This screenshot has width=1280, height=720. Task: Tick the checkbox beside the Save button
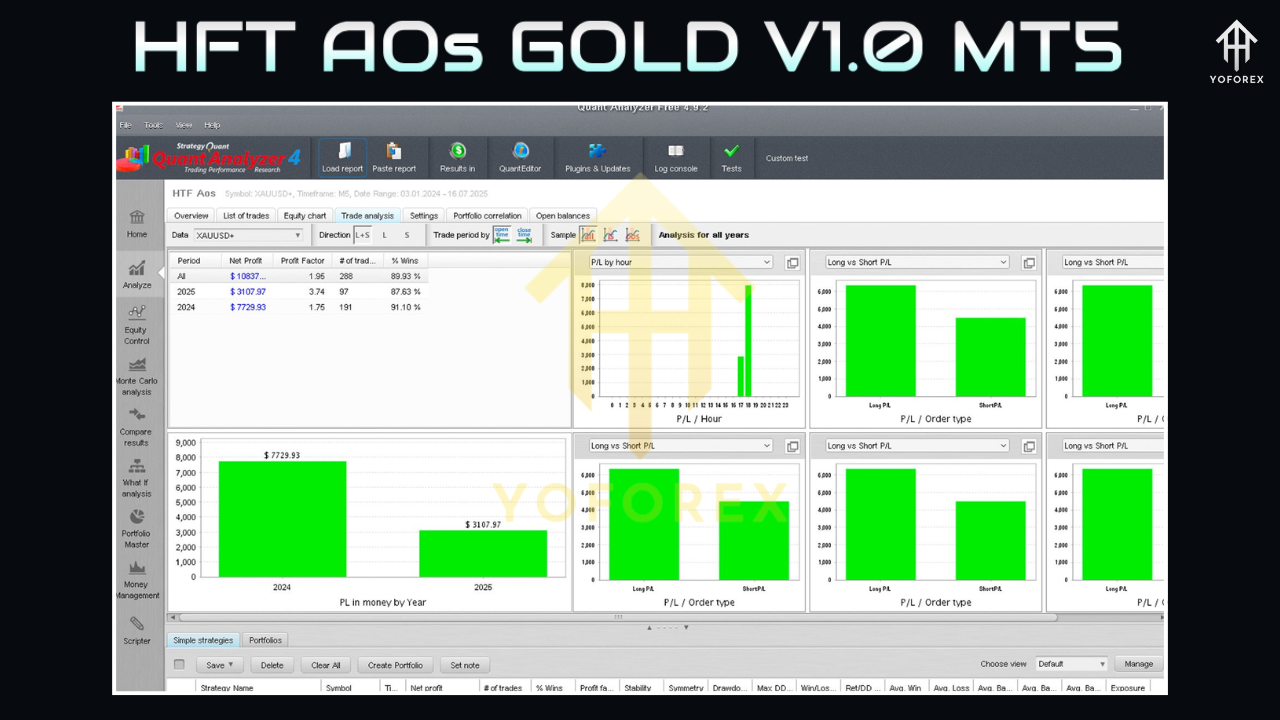tap(180, 664)
